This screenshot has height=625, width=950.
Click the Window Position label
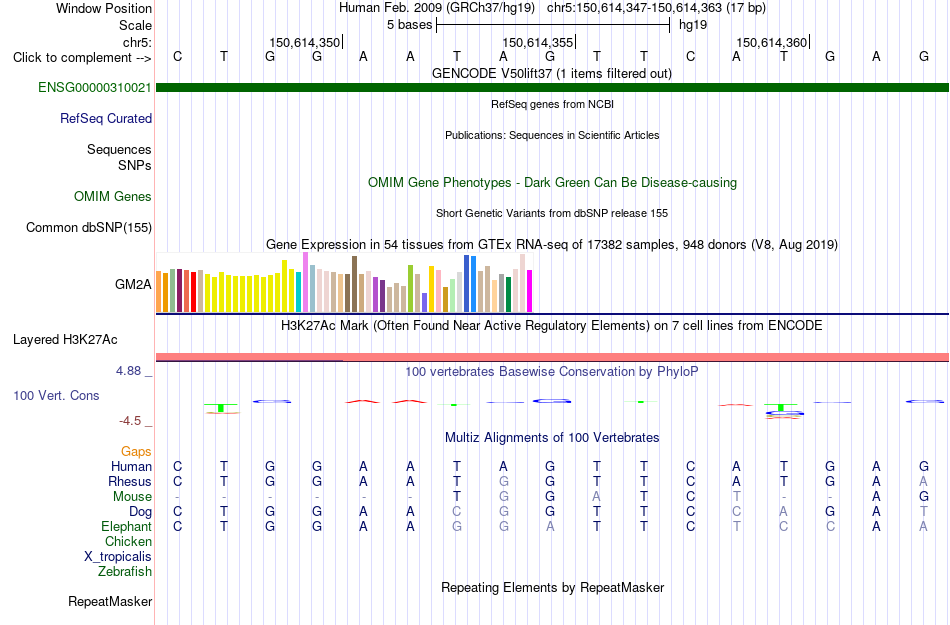coord(104,8)
